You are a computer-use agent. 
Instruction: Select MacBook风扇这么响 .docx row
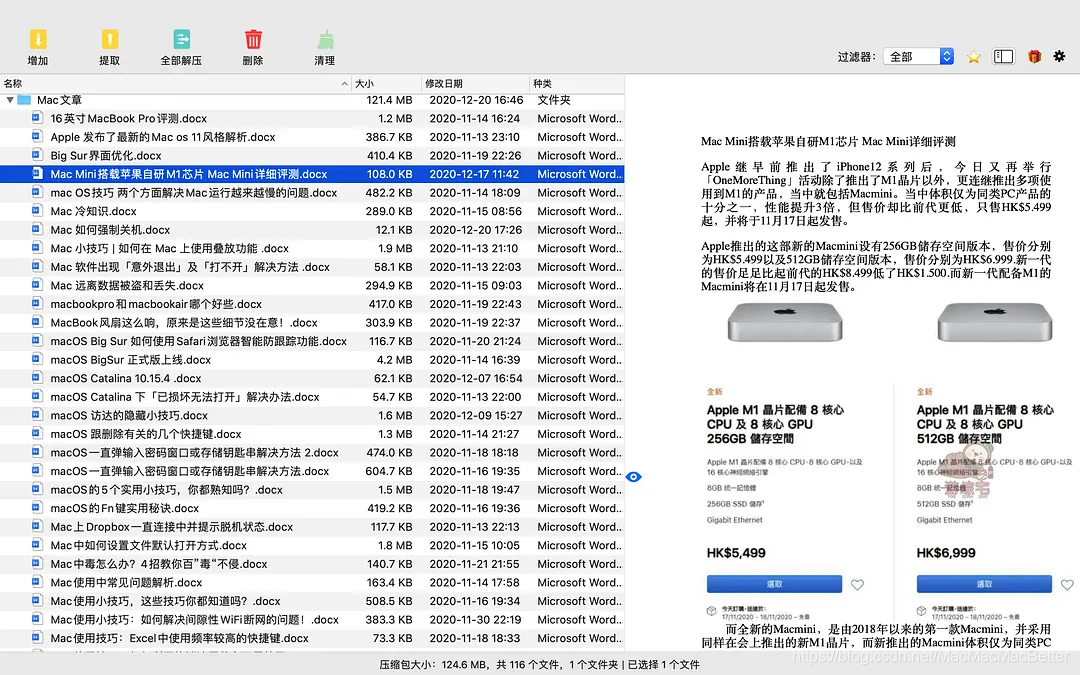tap(312, 323)
